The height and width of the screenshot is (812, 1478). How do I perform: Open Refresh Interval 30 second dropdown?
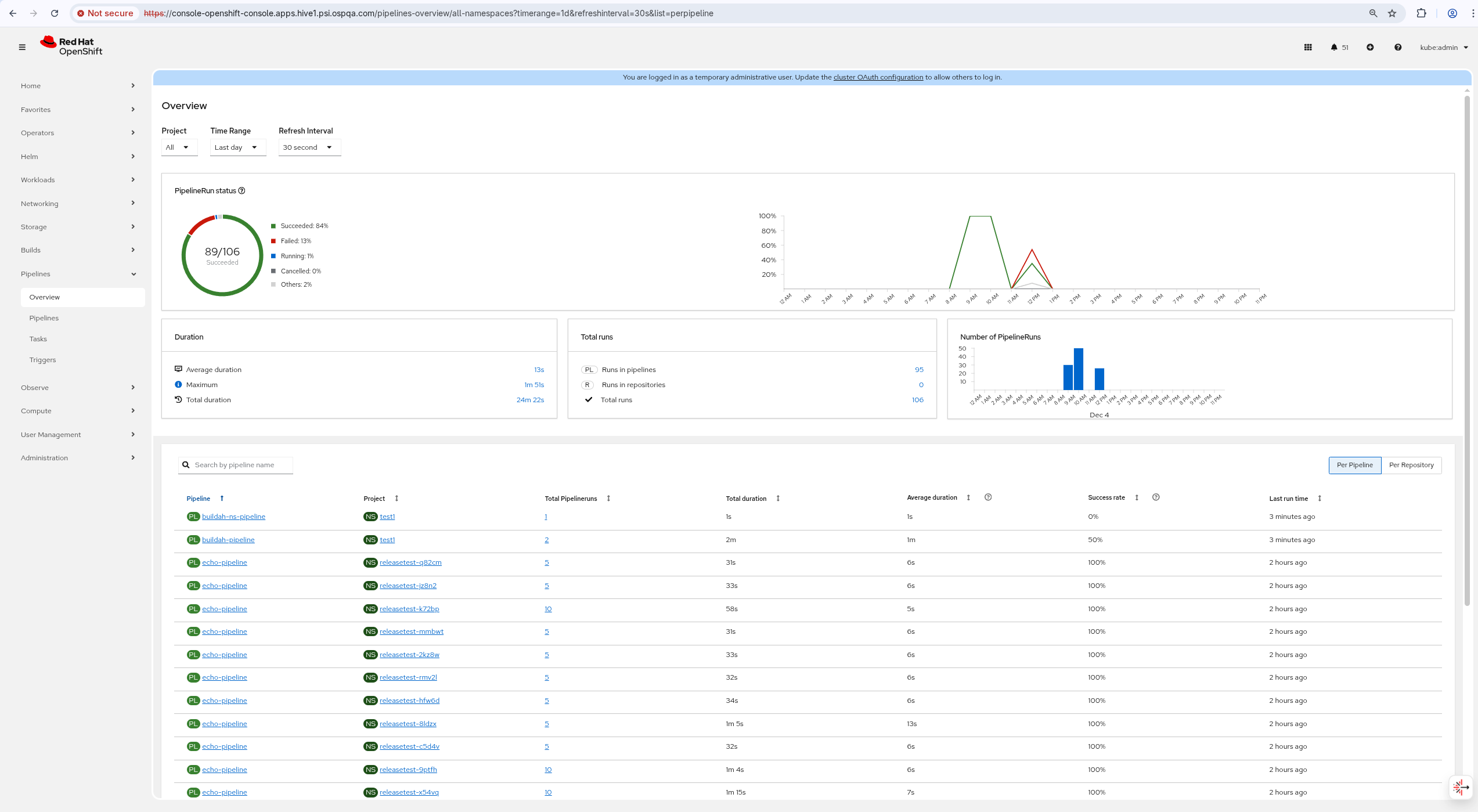[309, 147]
